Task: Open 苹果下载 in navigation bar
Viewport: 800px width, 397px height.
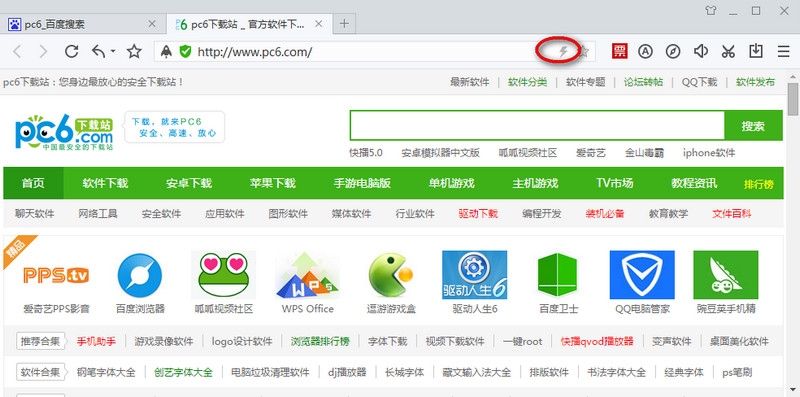Action: [272, 183]
